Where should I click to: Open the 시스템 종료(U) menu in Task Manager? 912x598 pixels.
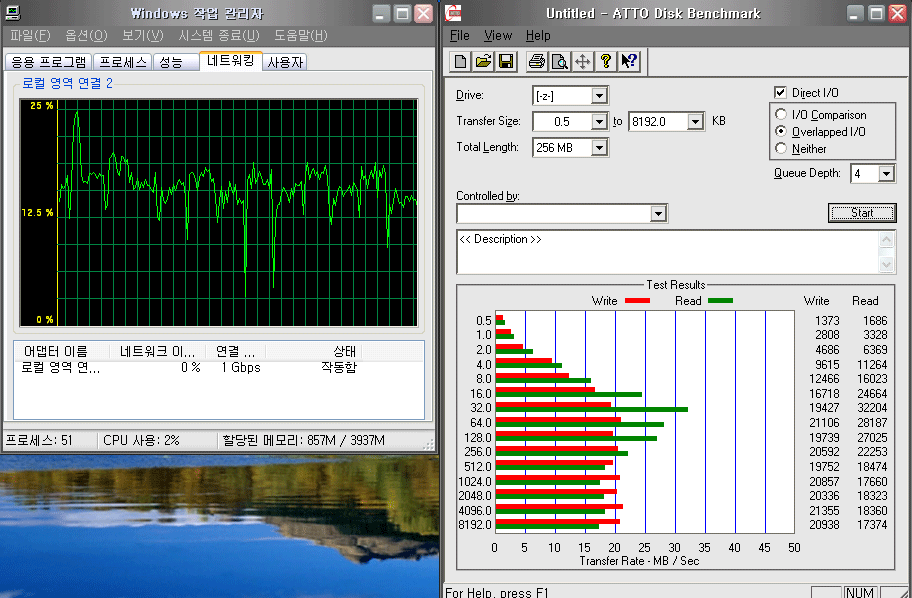(219, 35)
